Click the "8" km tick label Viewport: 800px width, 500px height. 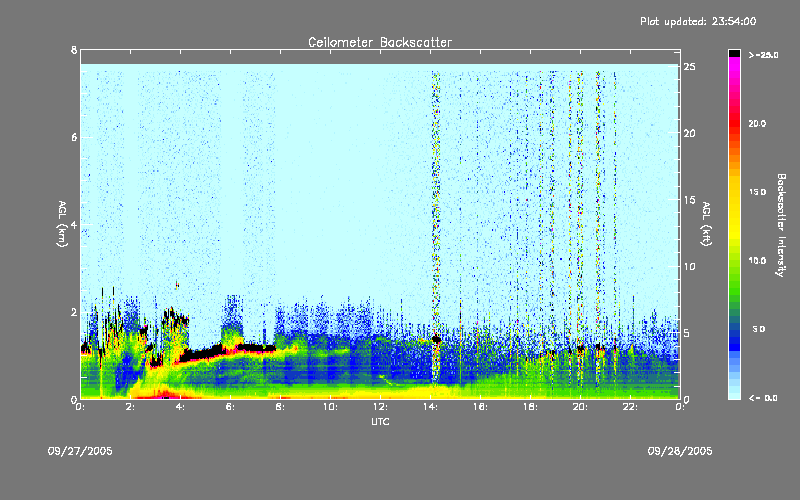point(74,50)
